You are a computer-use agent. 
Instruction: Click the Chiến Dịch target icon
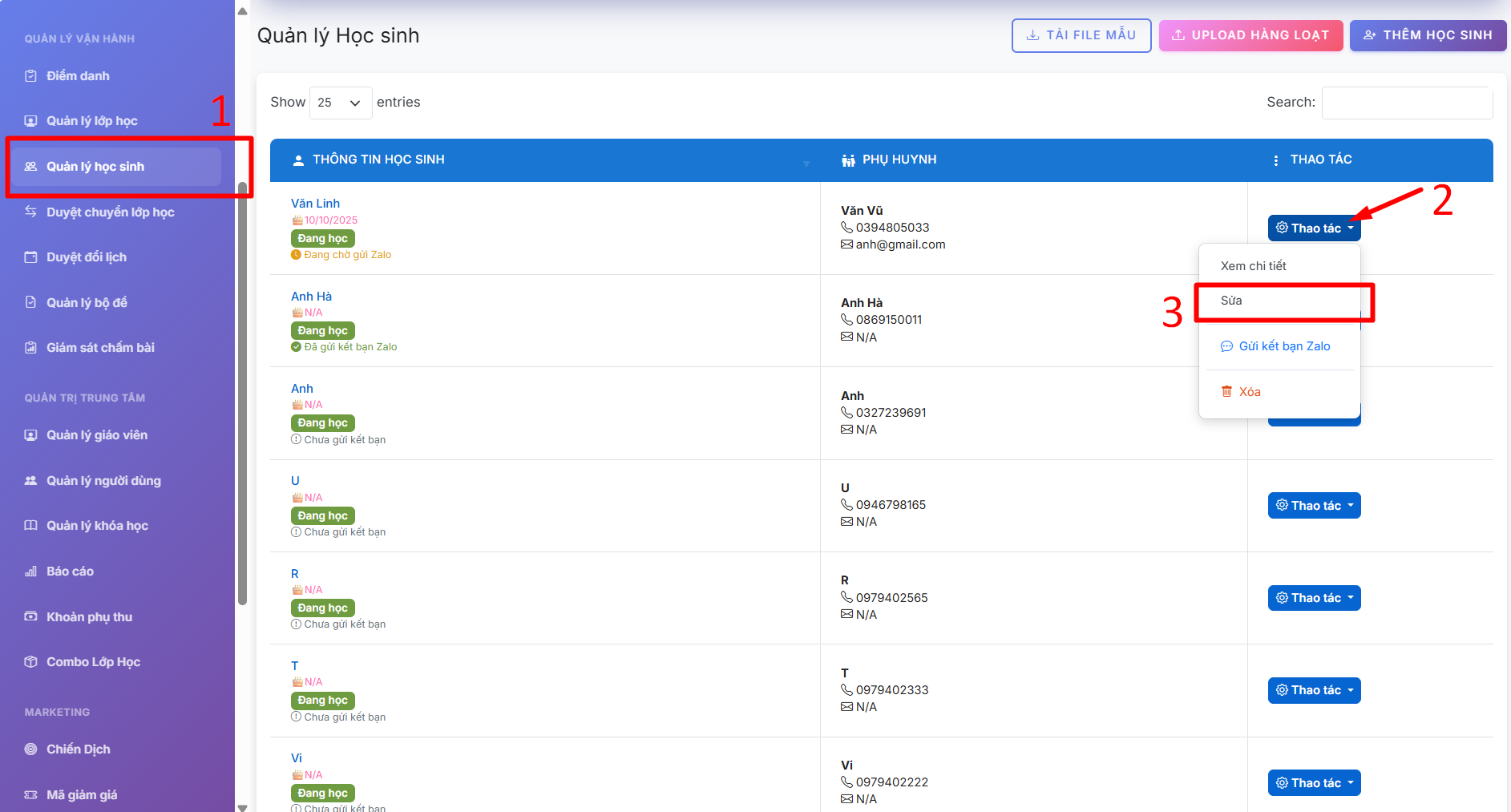click(31, 749)
